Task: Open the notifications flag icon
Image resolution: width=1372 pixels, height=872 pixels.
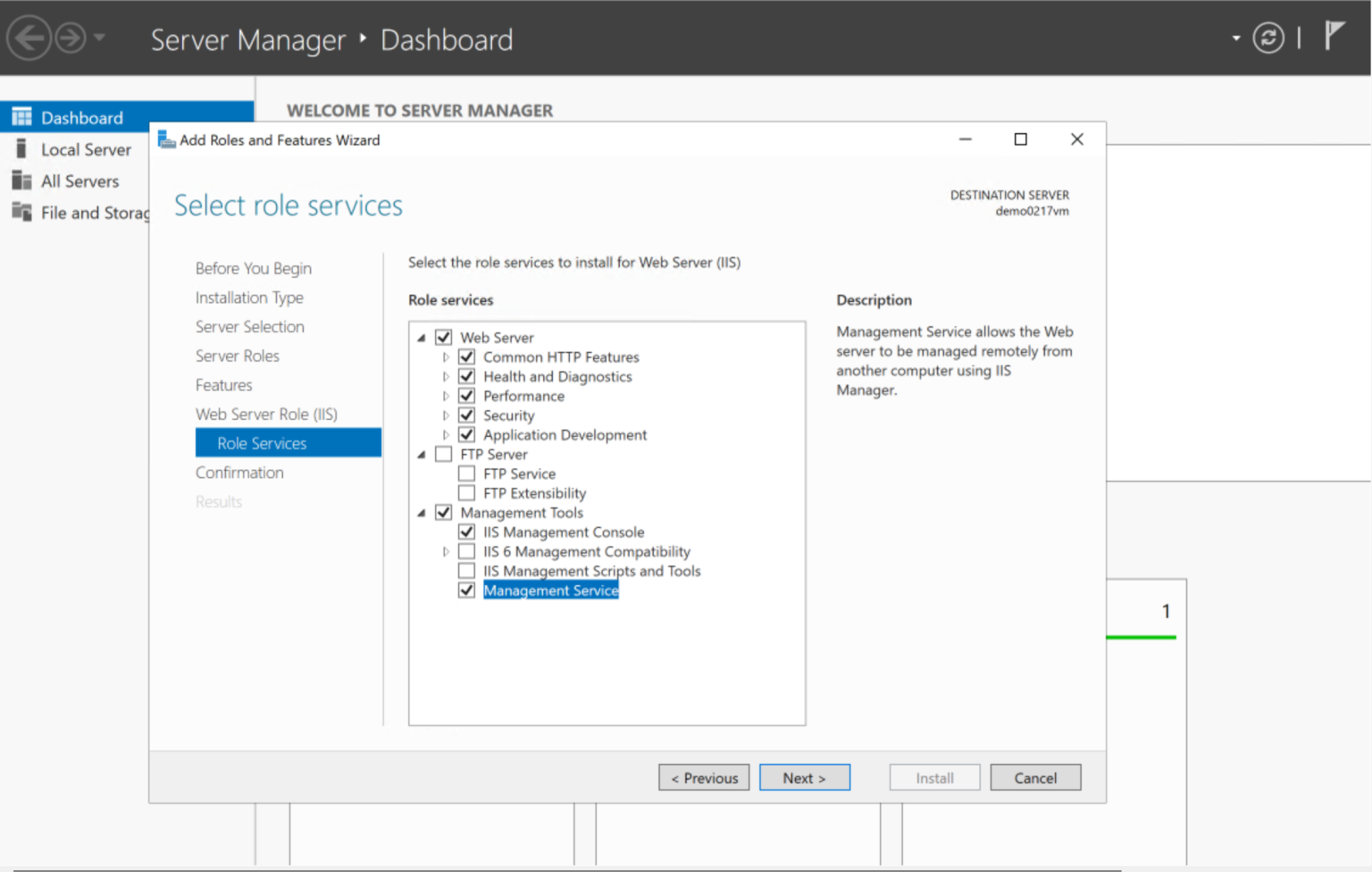Action: click(1334, 38)
